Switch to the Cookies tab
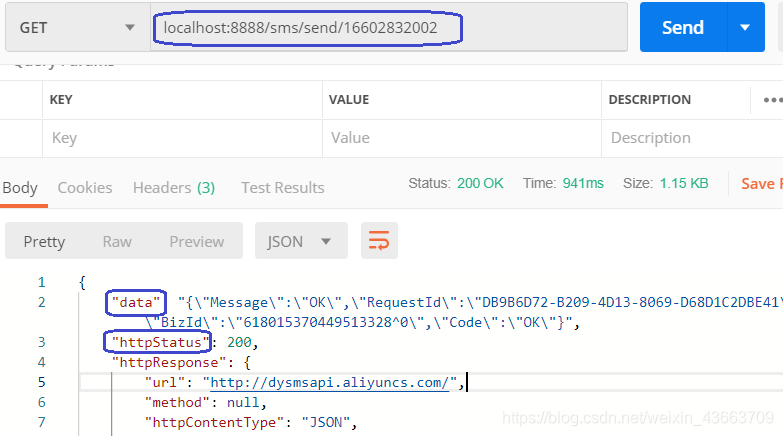 [x=85, y=188]
